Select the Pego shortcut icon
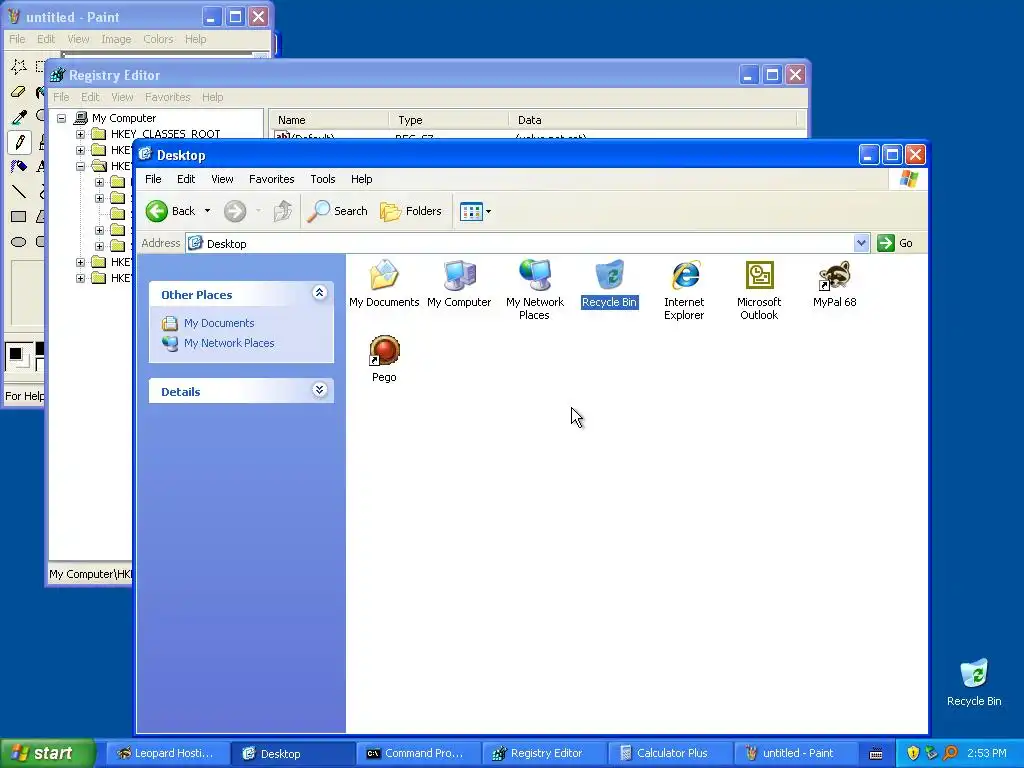1024x768 pixels. [x=384, y=359]
